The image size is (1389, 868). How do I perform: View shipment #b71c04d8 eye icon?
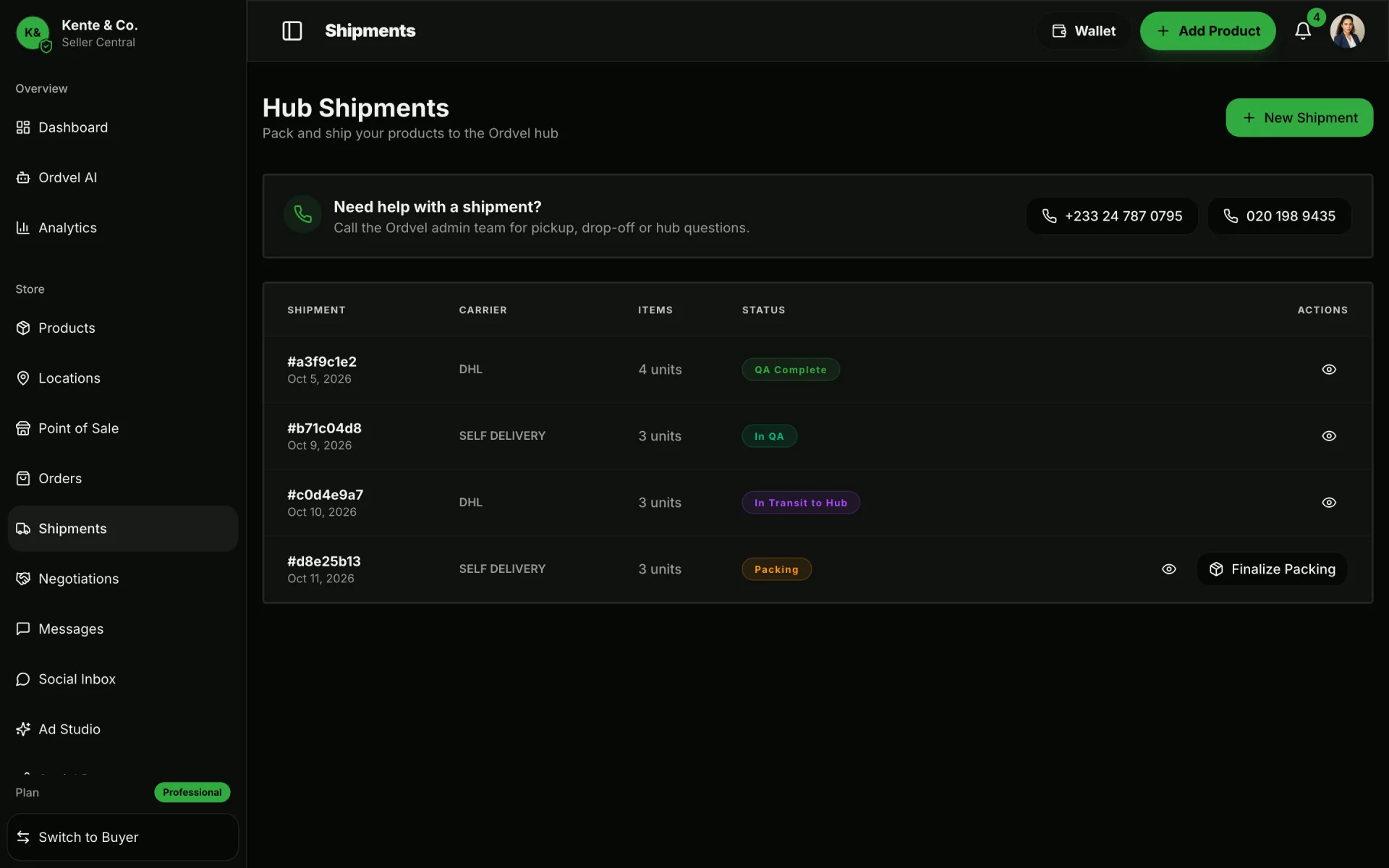pos(1329,436)
